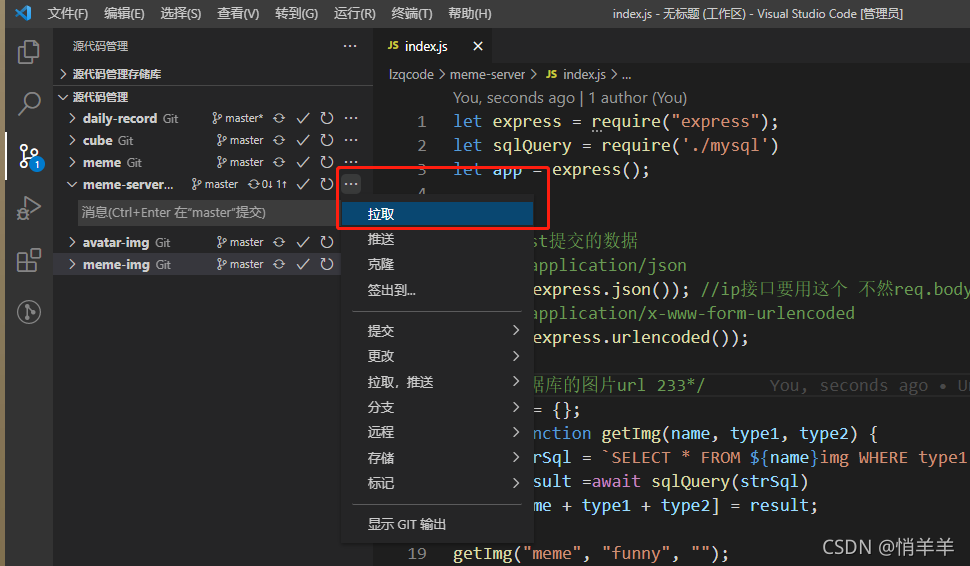Switch branch on meme-server master

(x=215, y=184)
